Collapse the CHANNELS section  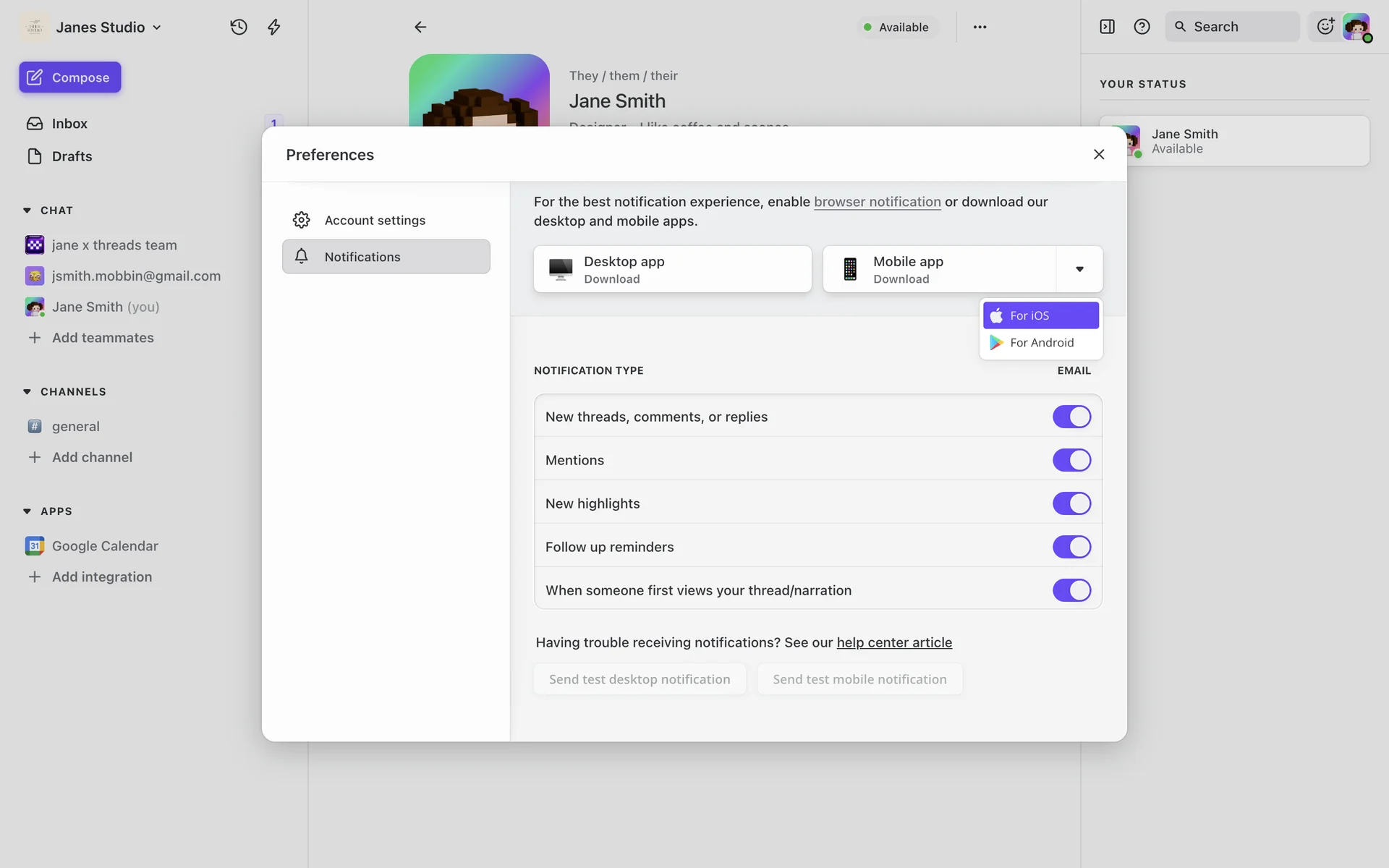(x=27, y=391)
